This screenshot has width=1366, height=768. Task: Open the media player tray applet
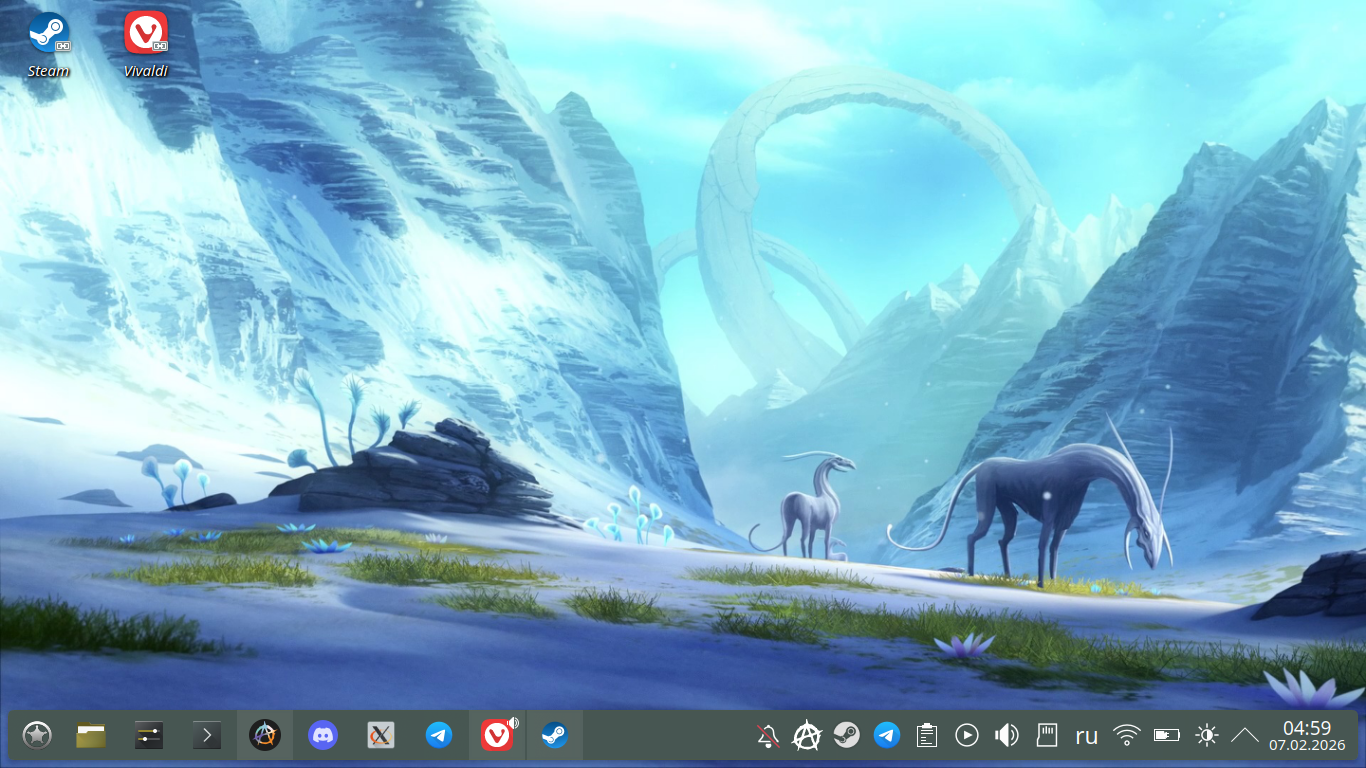pos(967,736)
